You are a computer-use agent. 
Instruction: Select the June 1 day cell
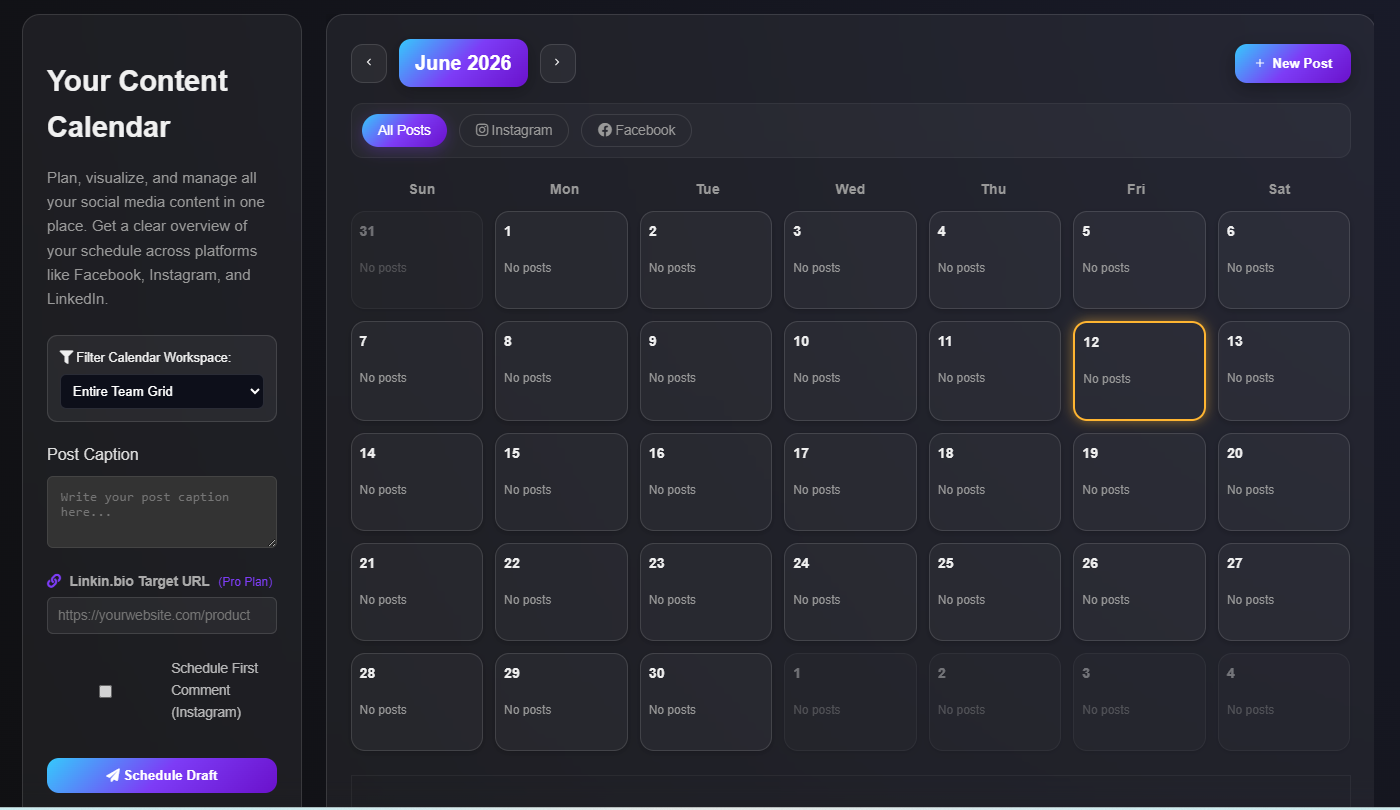[x=561, y=260]
